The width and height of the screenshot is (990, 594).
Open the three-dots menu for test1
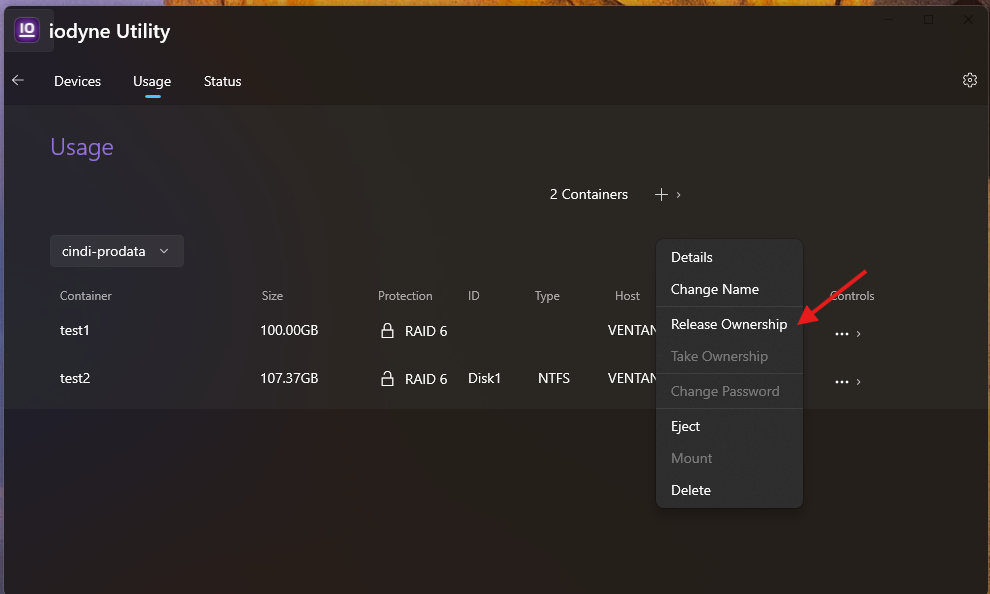click(841, 334)
